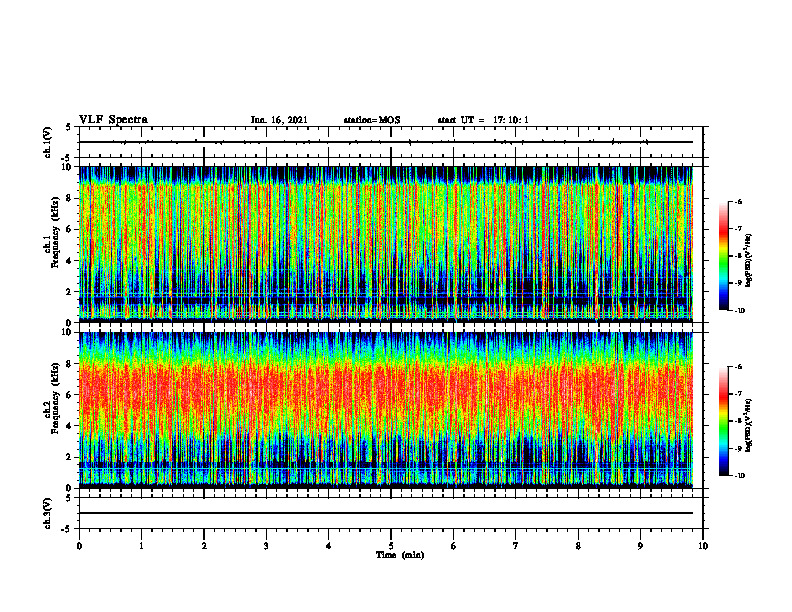
Task: Click the time axis tick label "2"
Action: [x=204, y=546]
